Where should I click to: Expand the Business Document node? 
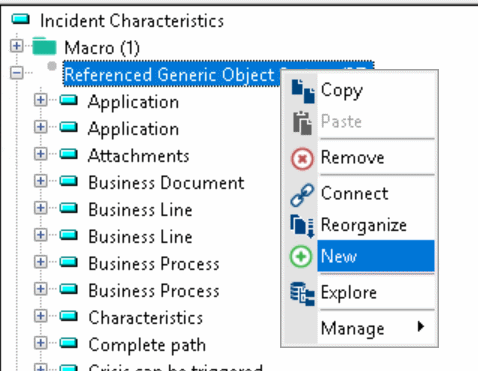click(41, 181)
